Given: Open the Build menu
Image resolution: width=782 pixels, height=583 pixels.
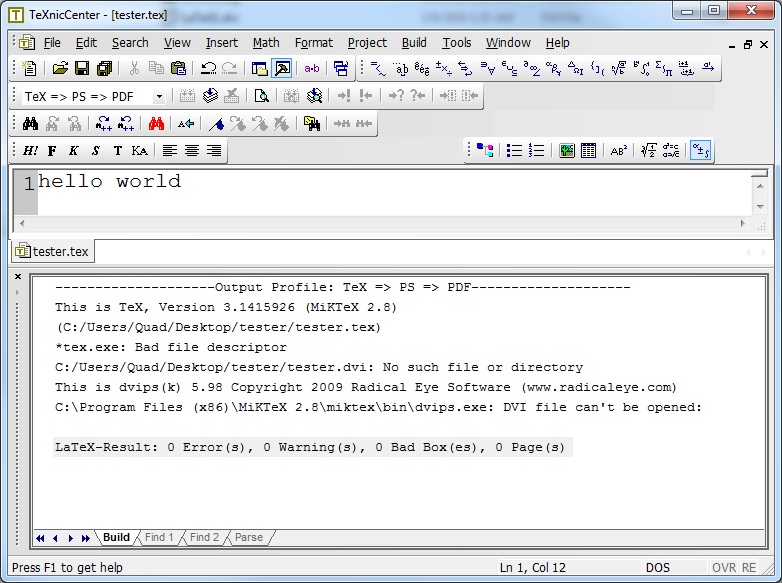Looking at the screenshot, I should (x=414, y=43).
